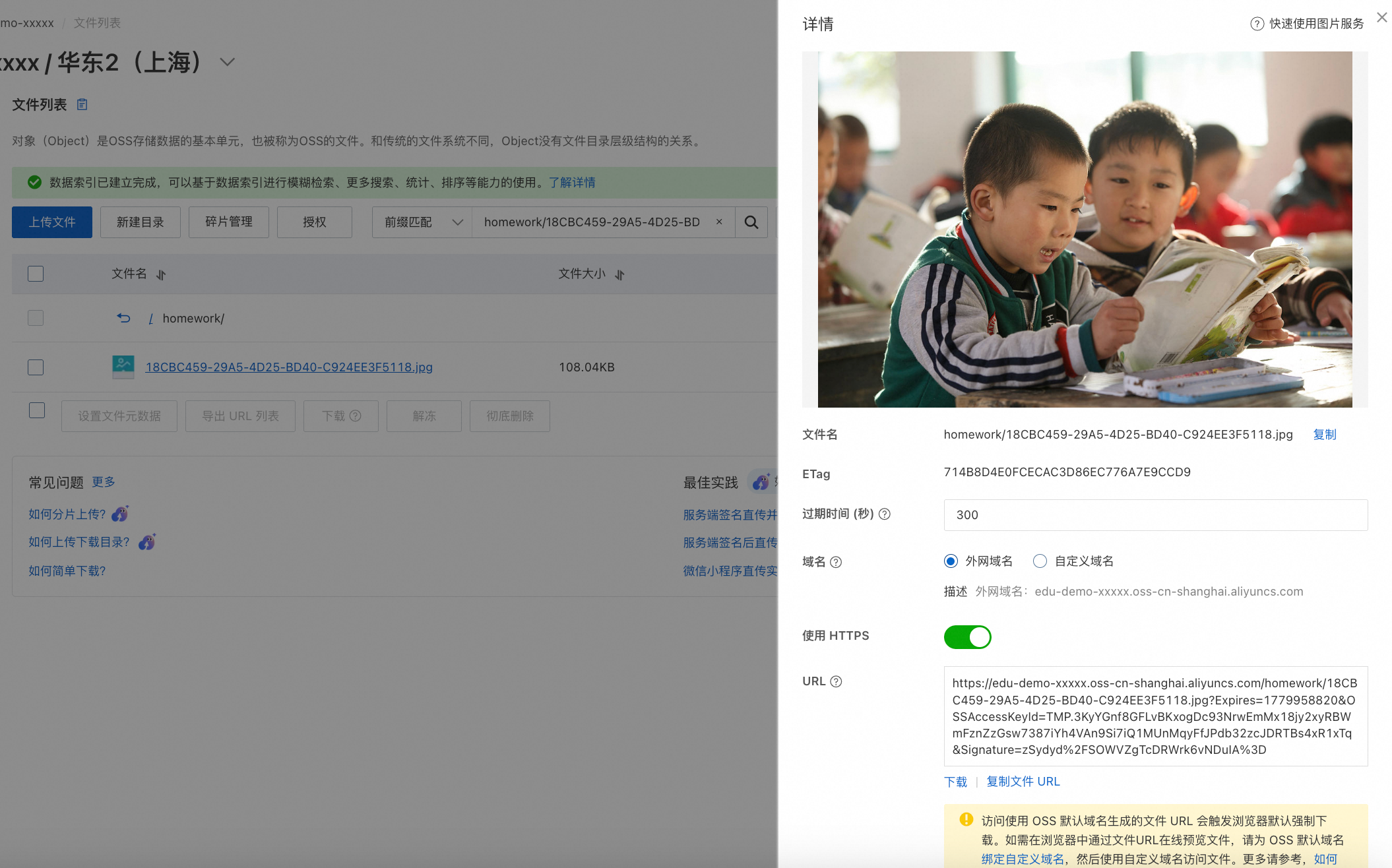1392x868 pixels.
Task: Open 如何分片上传? link
Action: [67, 514]
